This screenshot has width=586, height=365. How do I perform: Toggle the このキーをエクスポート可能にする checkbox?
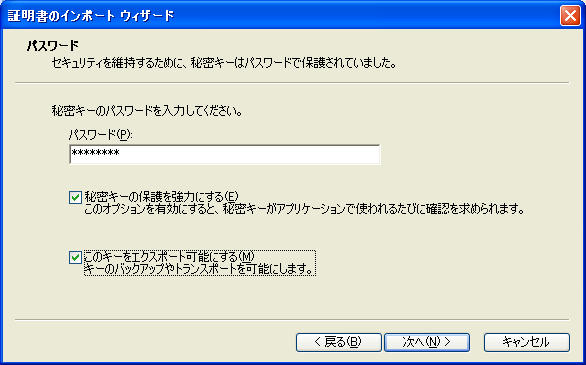(75, 257)
